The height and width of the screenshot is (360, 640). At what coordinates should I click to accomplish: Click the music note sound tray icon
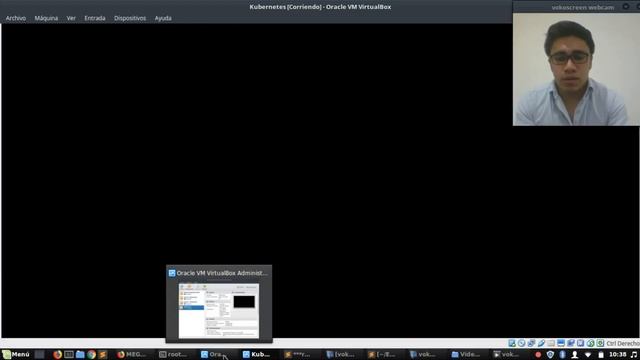point(634,355)
